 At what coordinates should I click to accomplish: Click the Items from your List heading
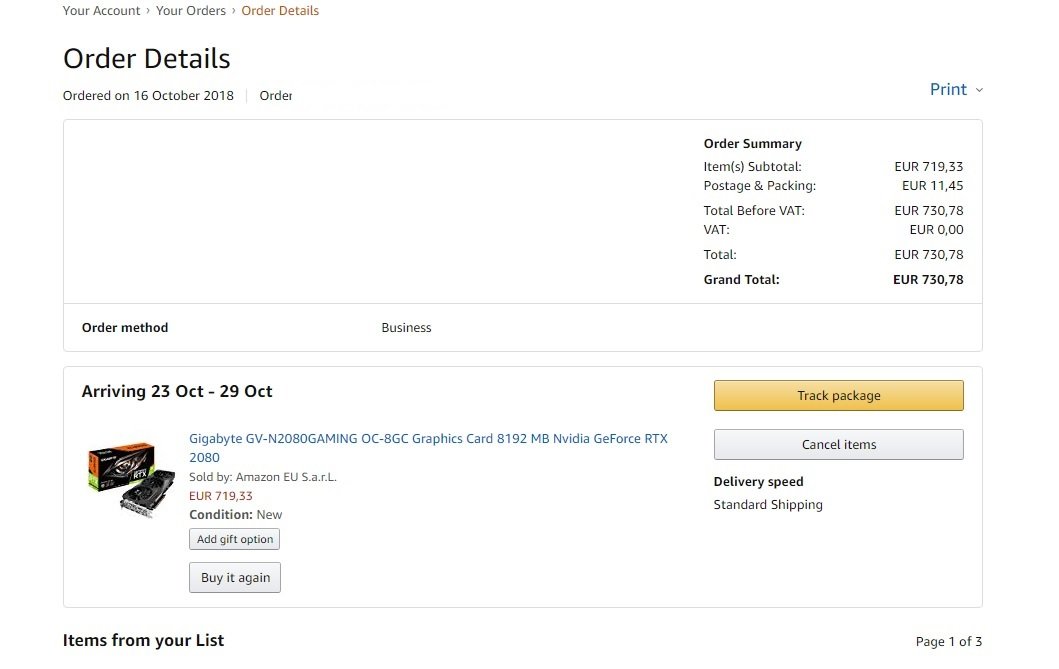click(143, 640)
